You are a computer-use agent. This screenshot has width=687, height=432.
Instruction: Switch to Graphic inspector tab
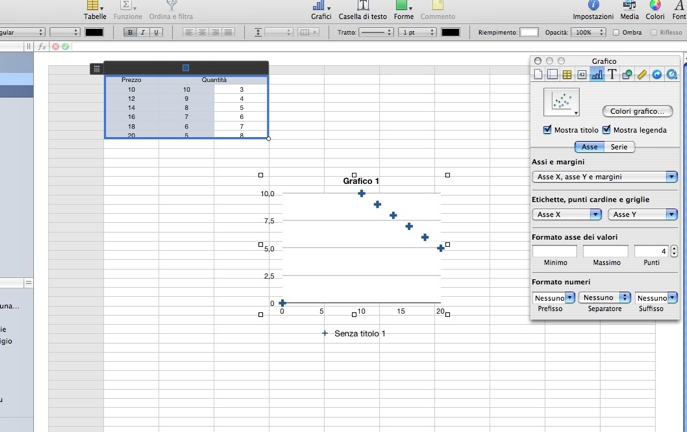(627, 74)
